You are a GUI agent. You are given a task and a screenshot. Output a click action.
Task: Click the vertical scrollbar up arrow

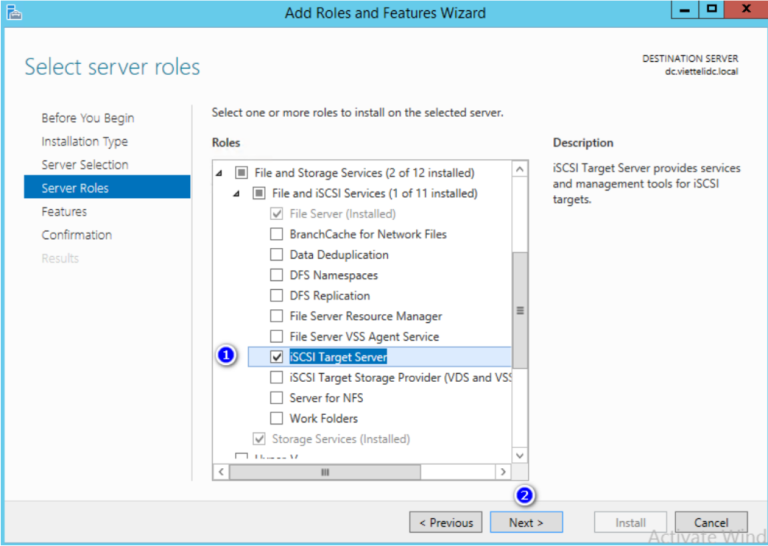pyautogui.click(x=520, y=169)
